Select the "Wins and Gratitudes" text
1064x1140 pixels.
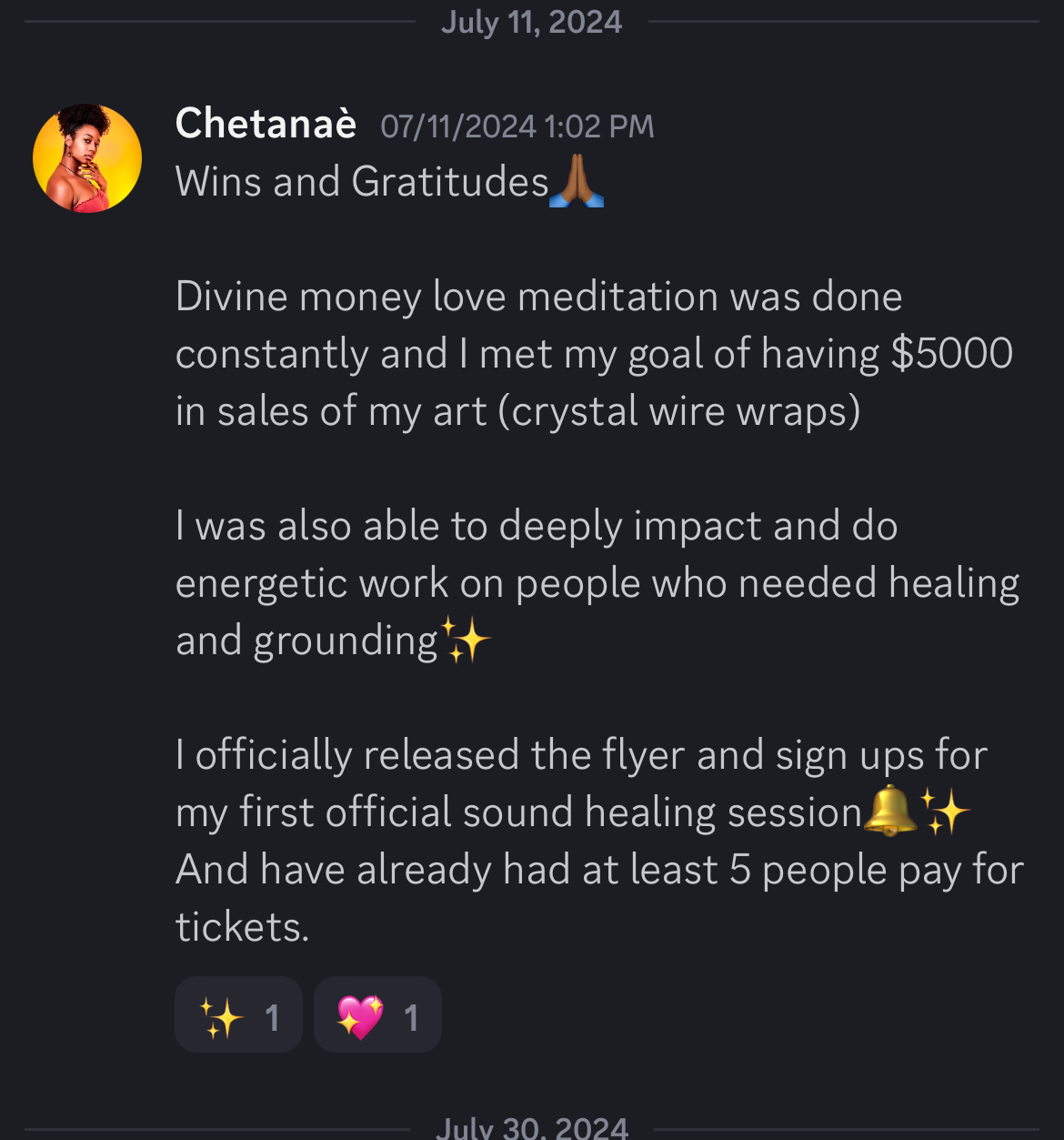[x=362, y=182]
